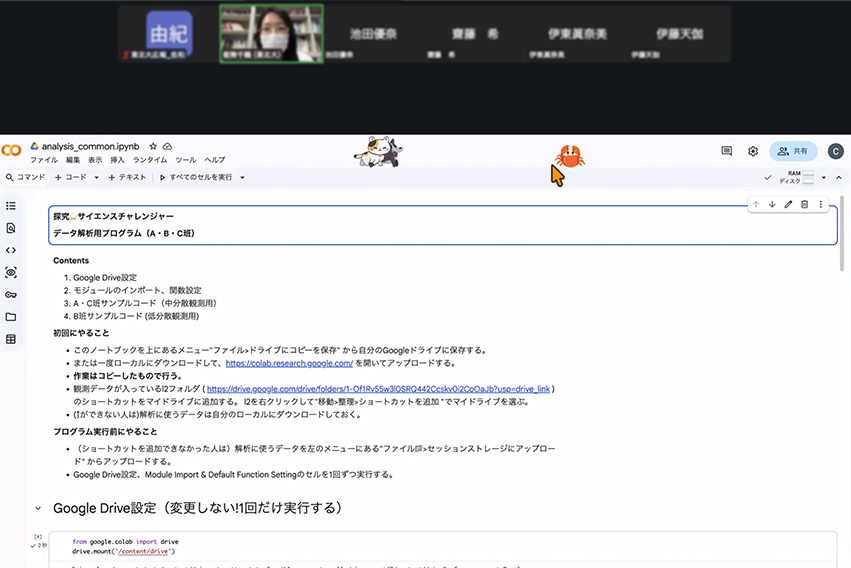Screen dimensions: 851x568
Task: Open the code snippets sidebar panel
Action: point(11,250)
